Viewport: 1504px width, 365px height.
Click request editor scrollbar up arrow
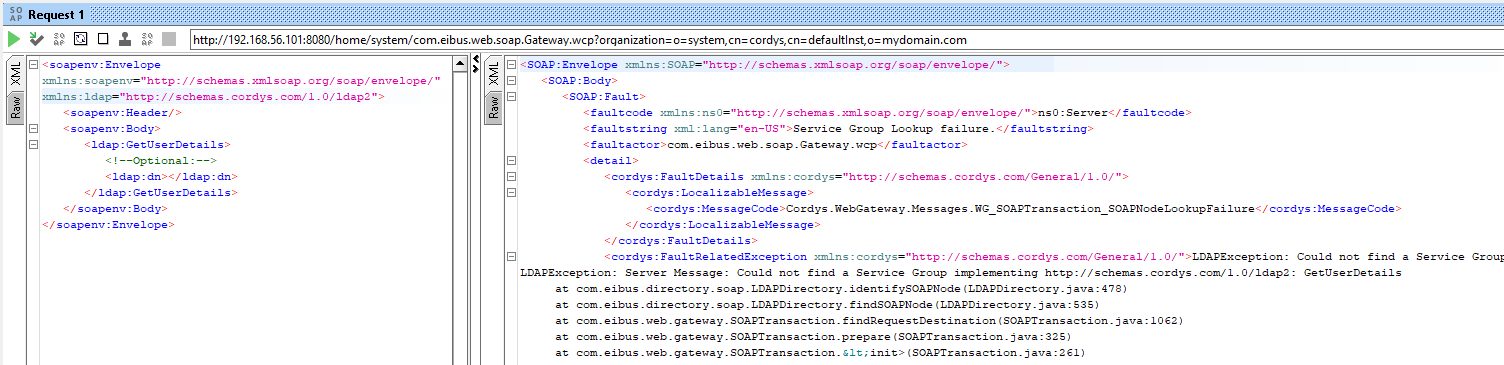tap(460, 65)
